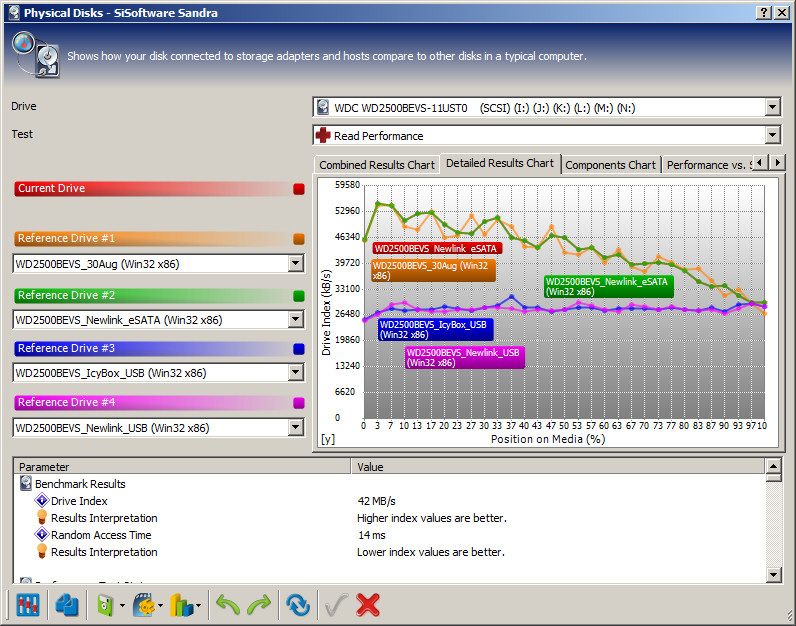This screenshot has width=796, height=626.
Task: Click the film-and-gear engine toolbar icon
Action: click(x=144, y=605)
